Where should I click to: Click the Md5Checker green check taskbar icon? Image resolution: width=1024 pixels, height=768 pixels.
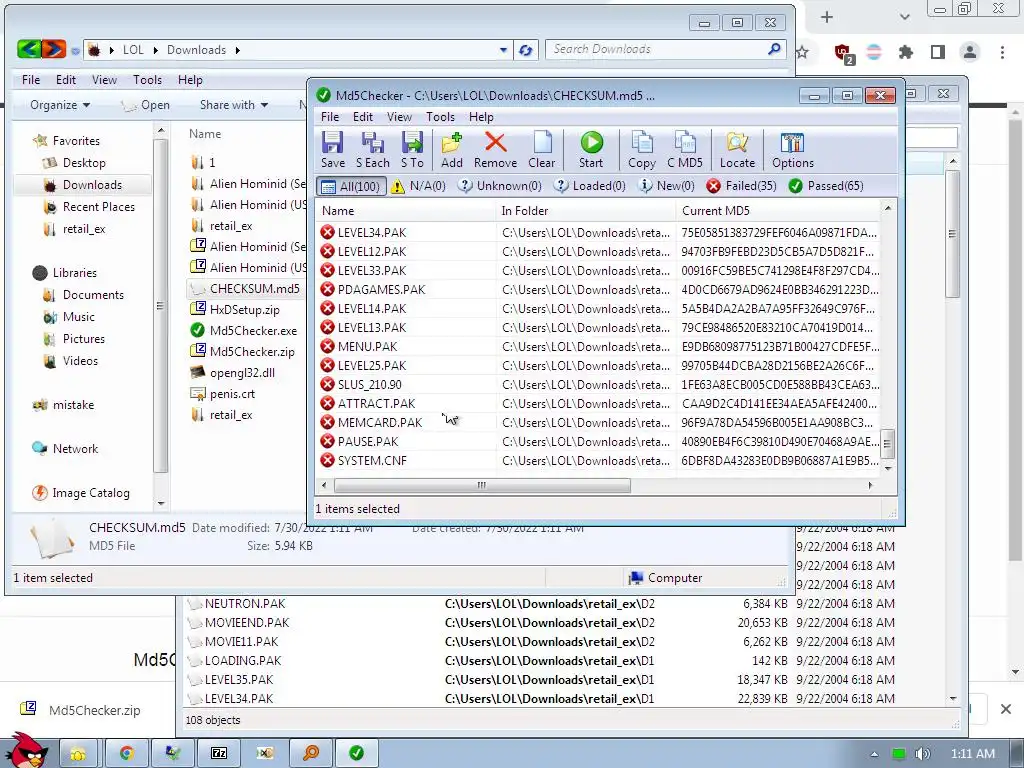click(356, 753)
